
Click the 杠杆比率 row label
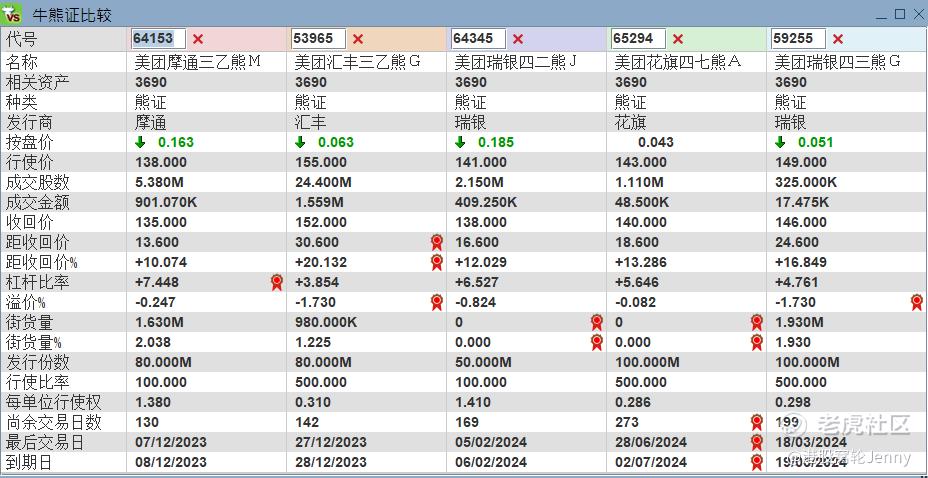click(x=37, y=282)
